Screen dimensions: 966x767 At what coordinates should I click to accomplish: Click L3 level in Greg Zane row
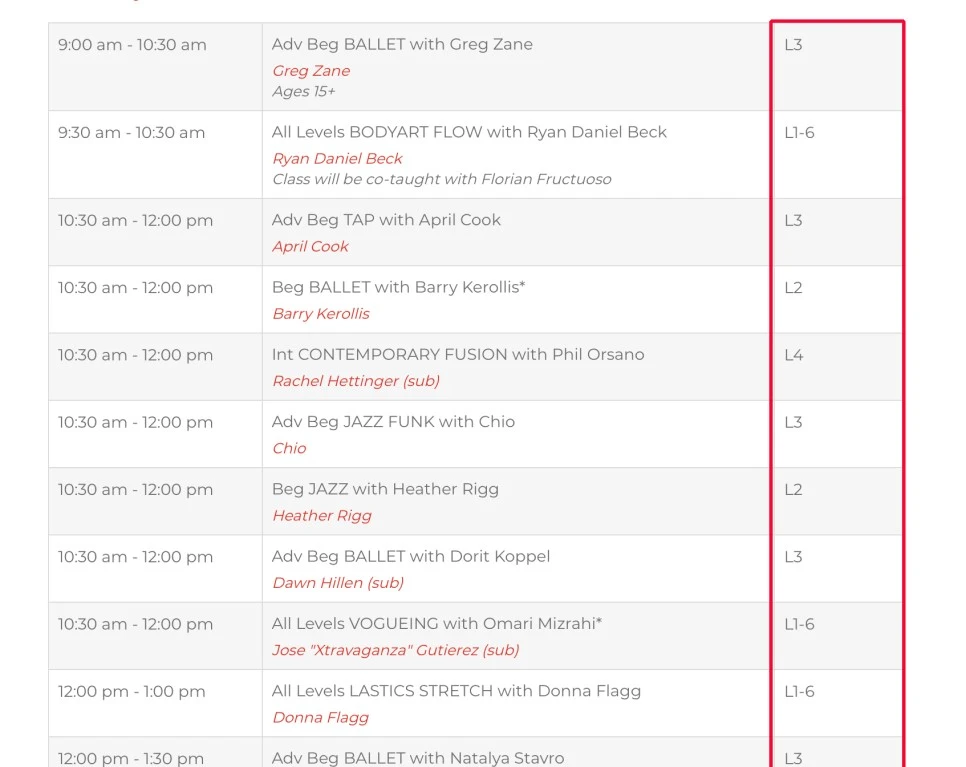(x=794, y=45)
